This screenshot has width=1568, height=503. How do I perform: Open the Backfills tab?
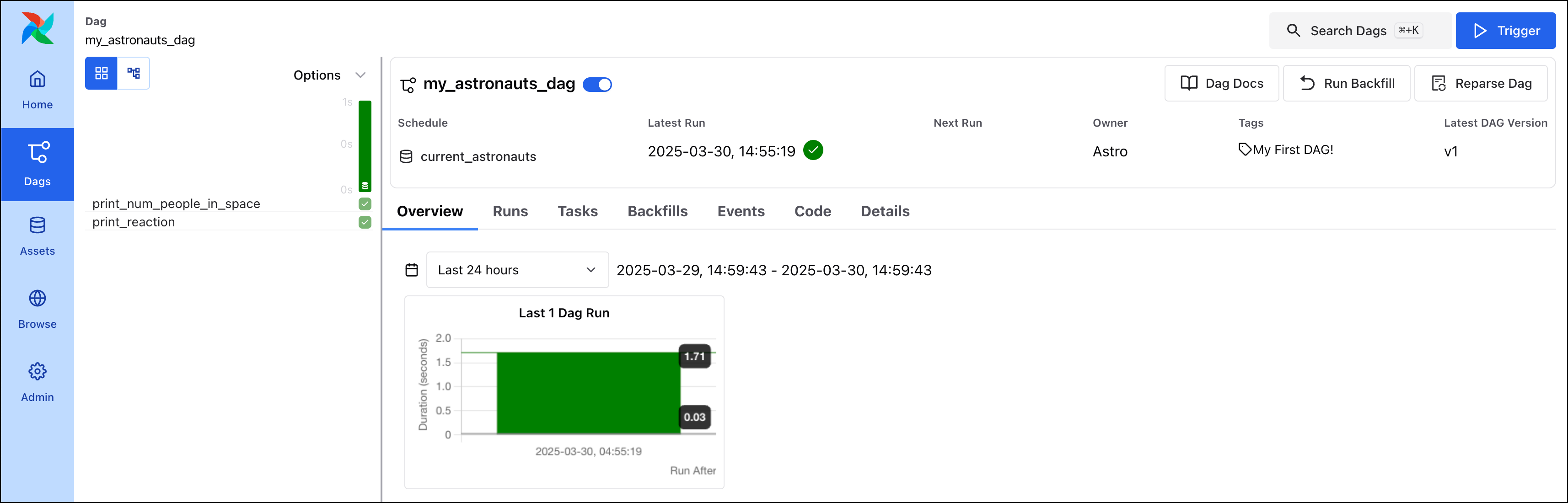[657, 211]
